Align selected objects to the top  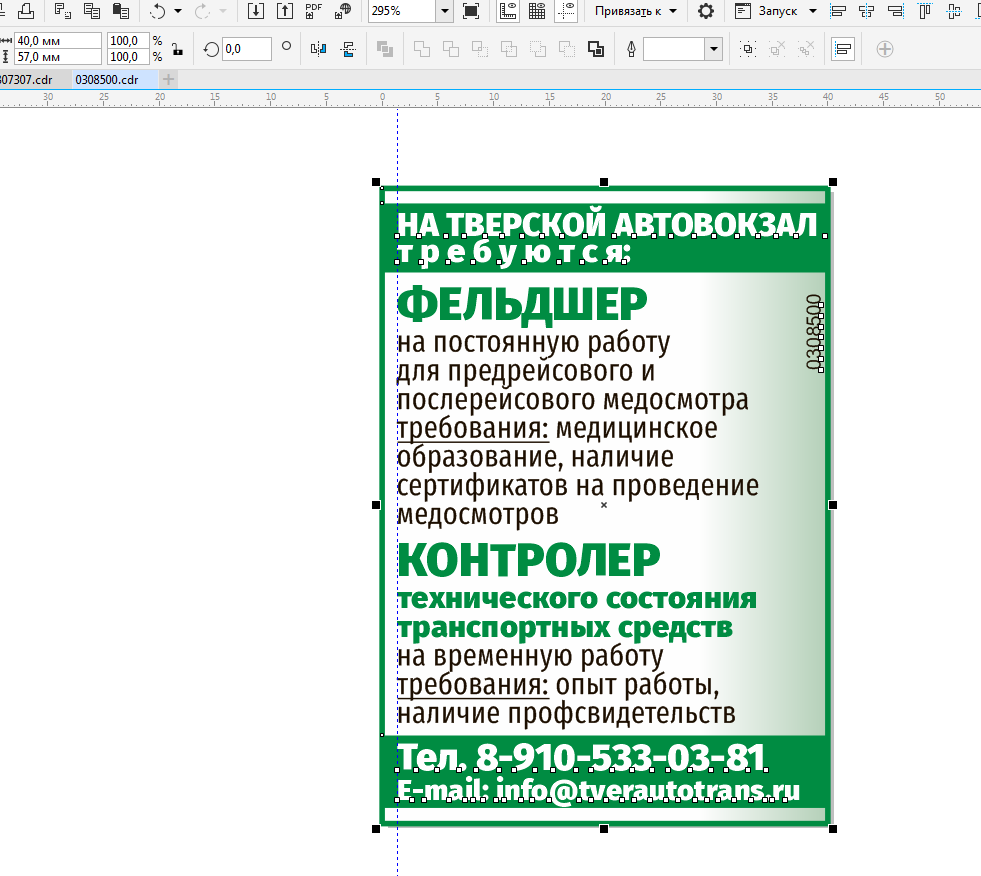coord(925,11)
